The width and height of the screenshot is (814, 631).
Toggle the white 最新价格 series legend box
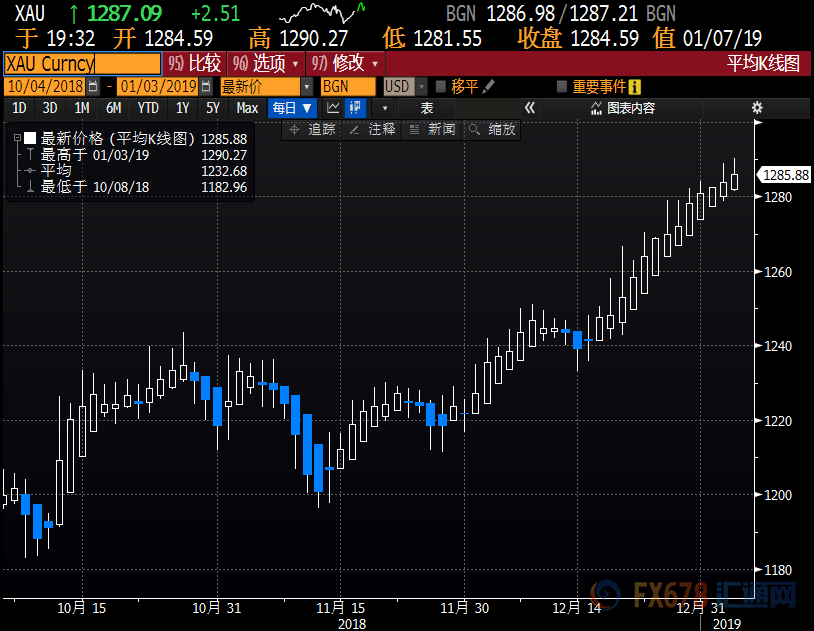click(x=30, y=139)
